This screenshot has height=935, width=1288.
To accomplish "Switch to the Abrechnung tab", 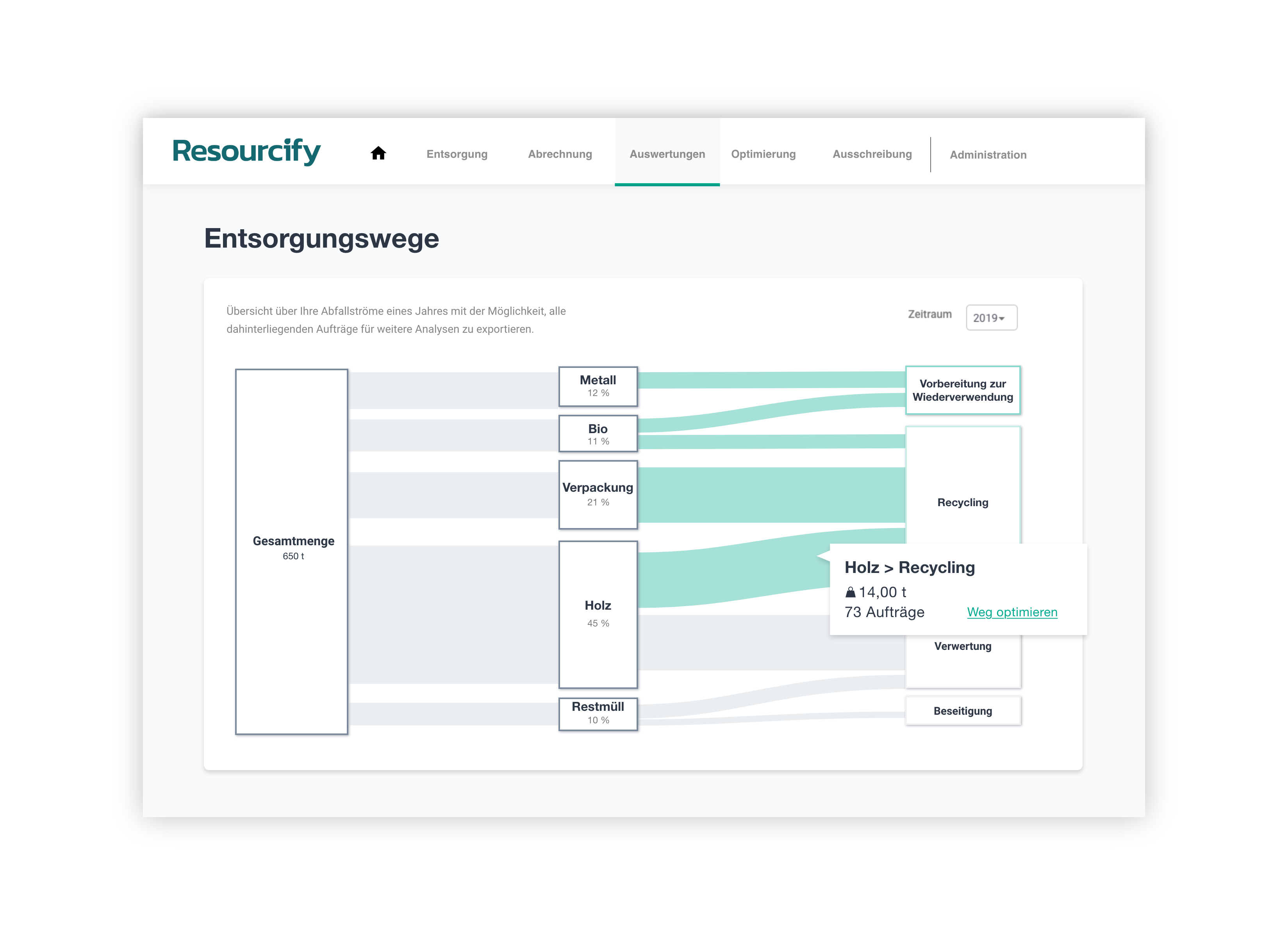I will [x=560, y=154].
